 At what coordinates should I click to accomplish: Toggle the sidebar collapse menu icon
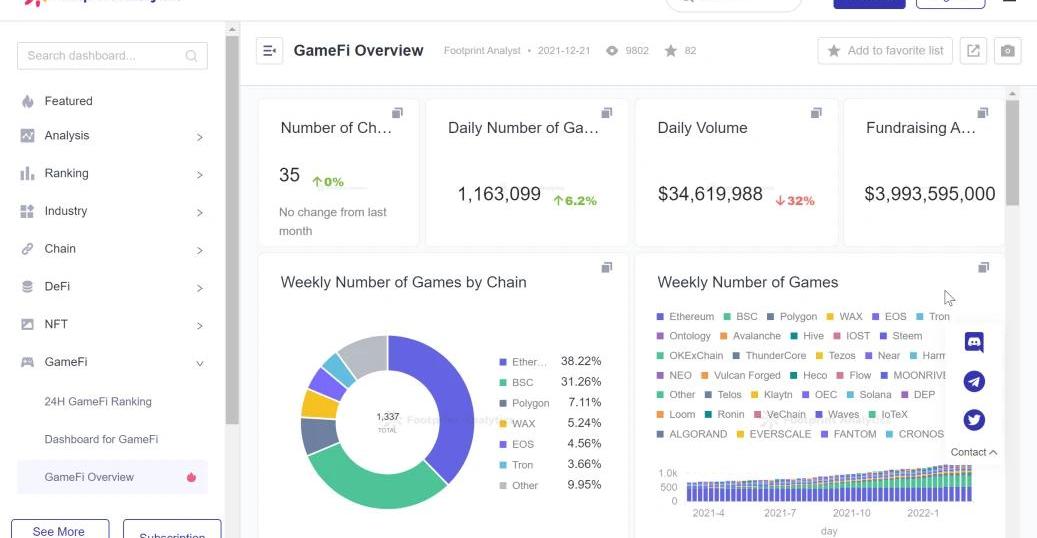click(x=269, y=51)
